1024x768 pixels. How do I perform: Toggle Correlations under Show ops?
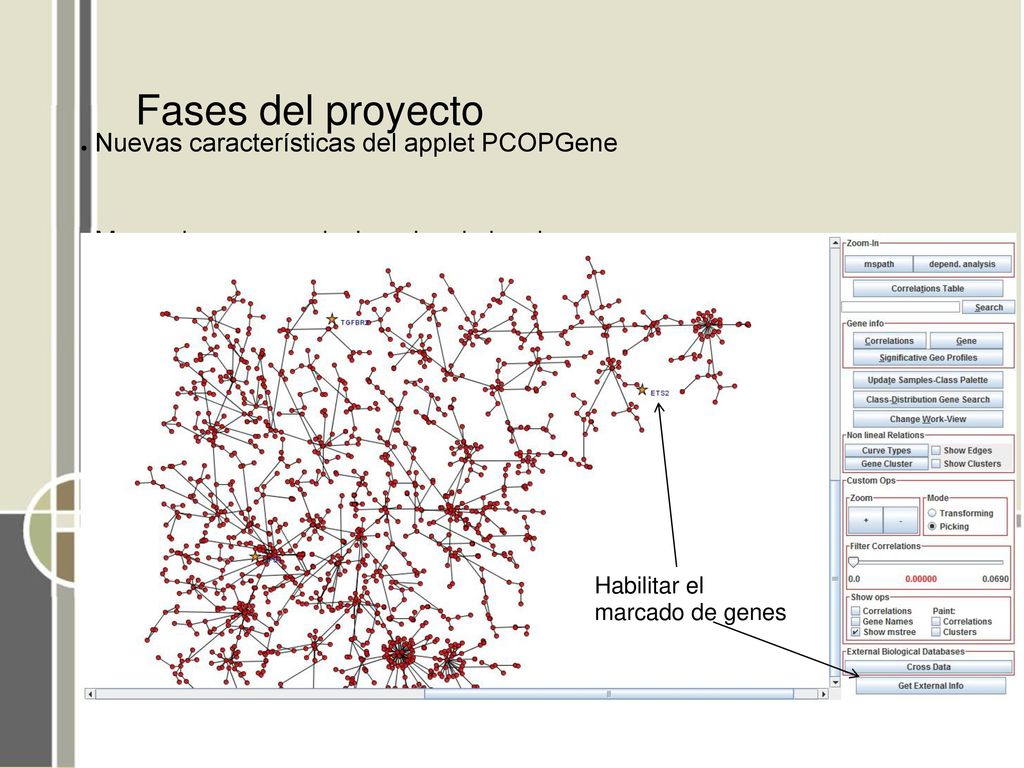pyautogui.click(x=856, y=611)
